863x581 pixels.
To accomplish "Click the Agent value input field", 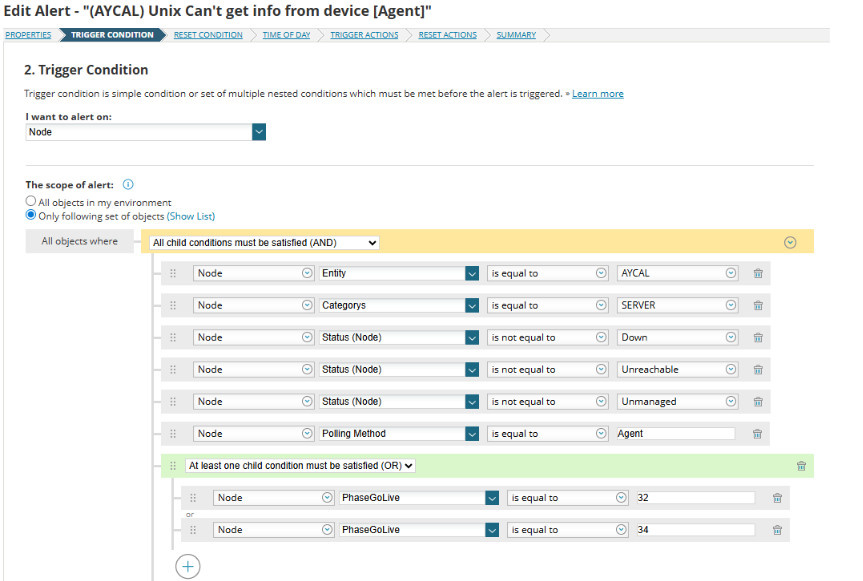I will [675, 434].
